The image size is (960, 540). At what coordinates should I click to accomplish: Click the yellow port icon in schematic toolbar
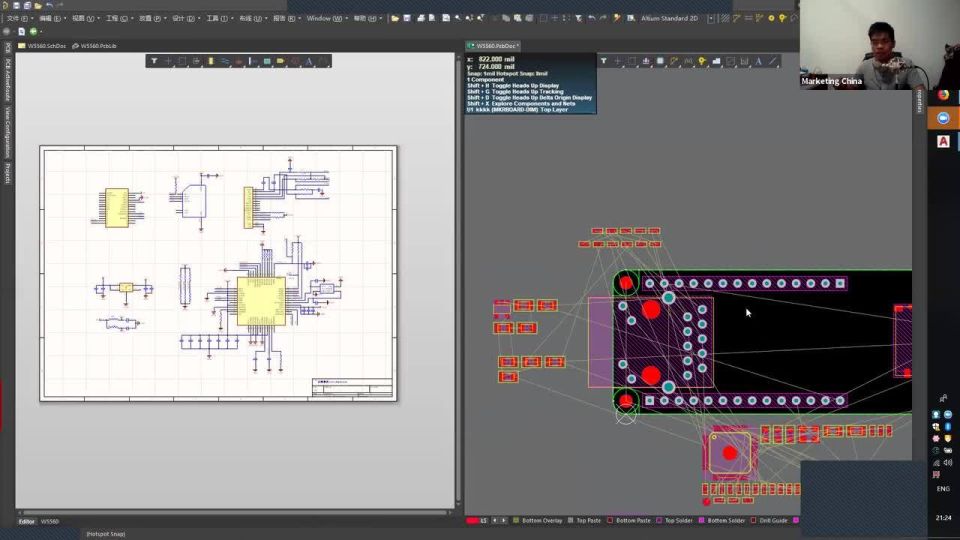[280, 61]
